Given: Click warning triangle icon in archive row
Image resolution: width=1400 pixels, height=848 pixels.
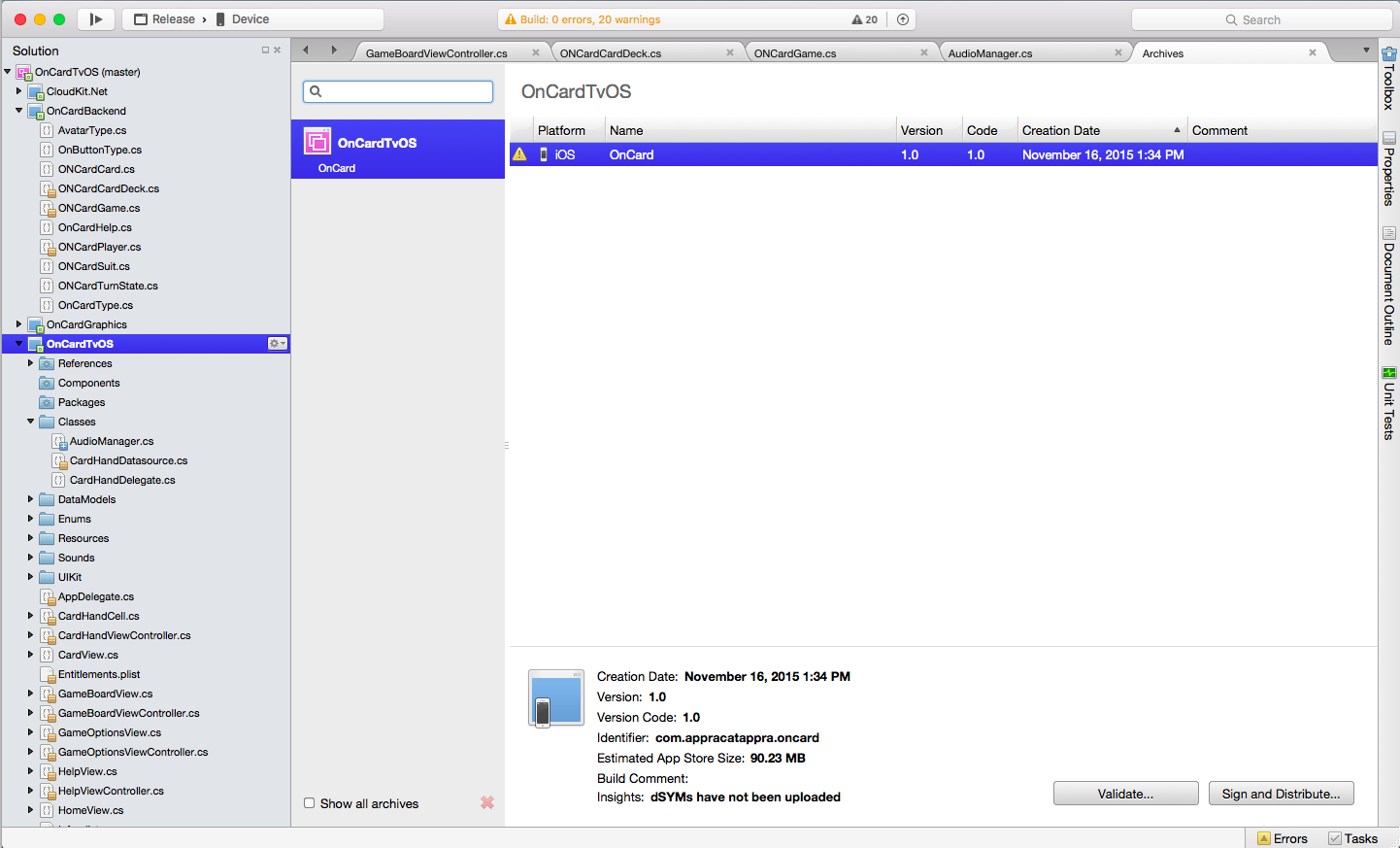Looking at the screenshot, I should click(519, 154).
